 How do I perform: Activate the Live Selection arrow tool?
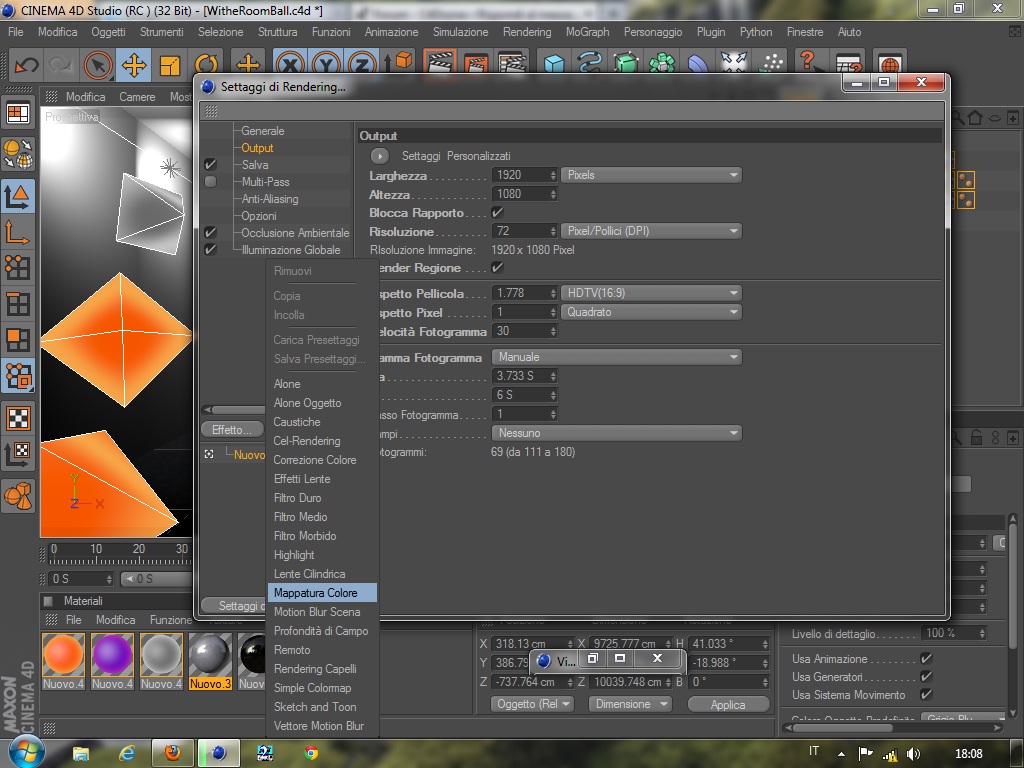tap(98, 65)
